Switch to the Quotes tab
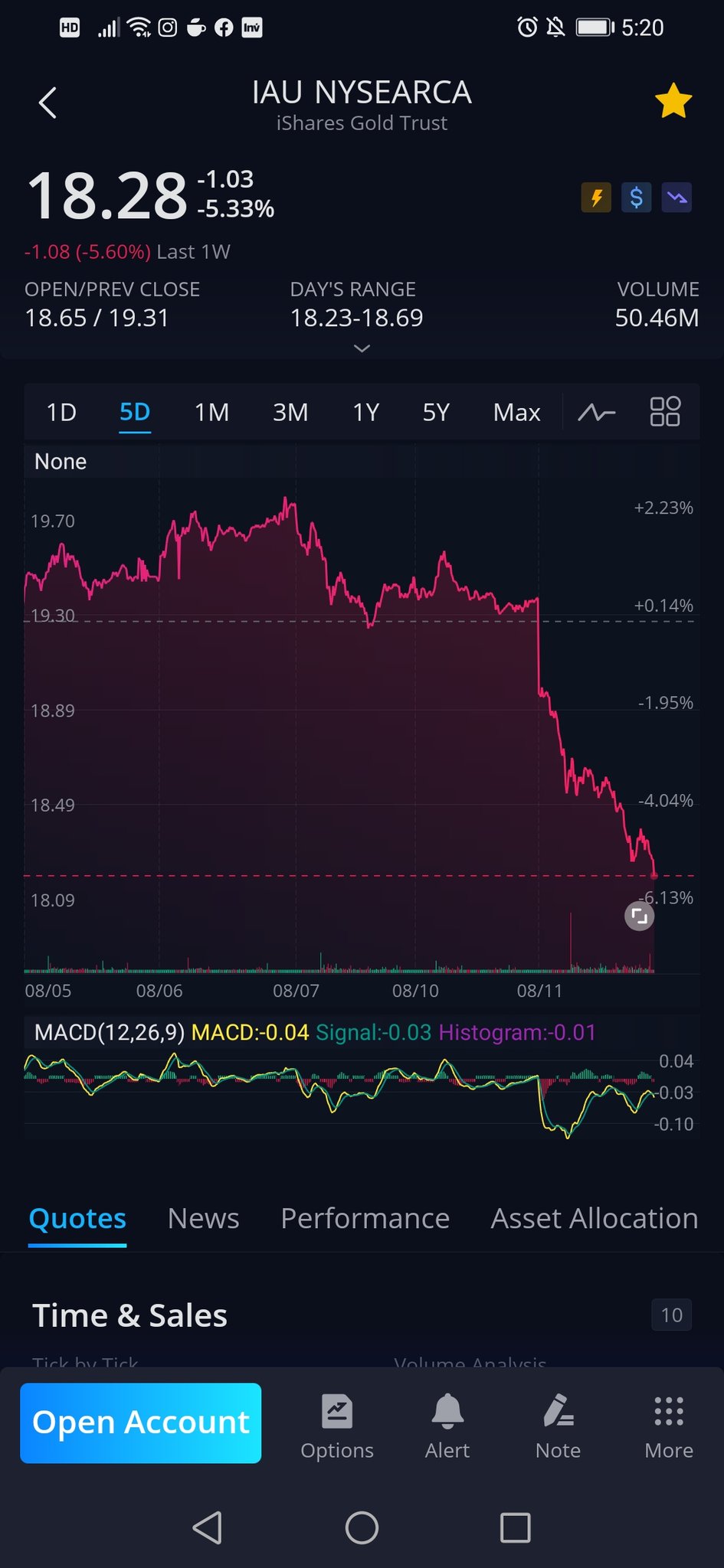The image size is (724, 1568). [77, 1218]
